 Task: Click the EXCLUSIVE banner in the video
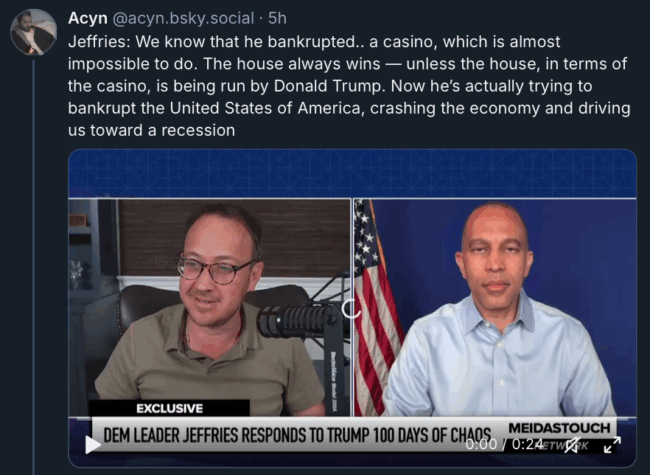click(x=170, y=408)
